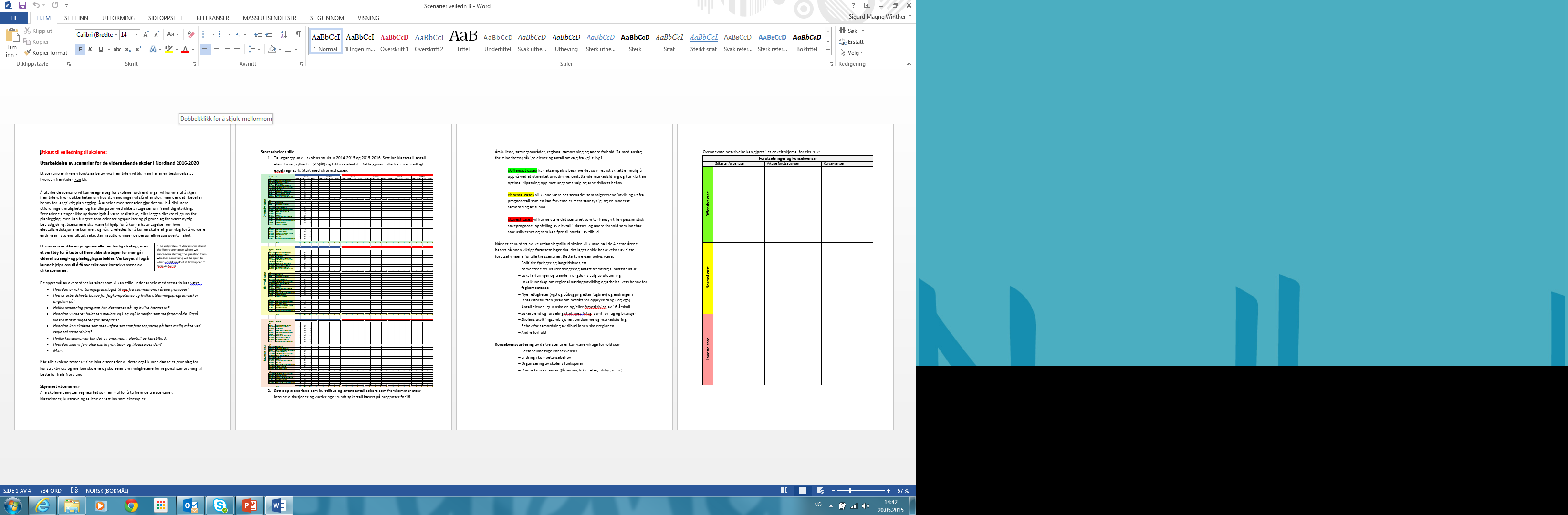Click the Redo arrow in quick access toolbar
Viewport: 1568px width, 515px height.
coord(55,5)
